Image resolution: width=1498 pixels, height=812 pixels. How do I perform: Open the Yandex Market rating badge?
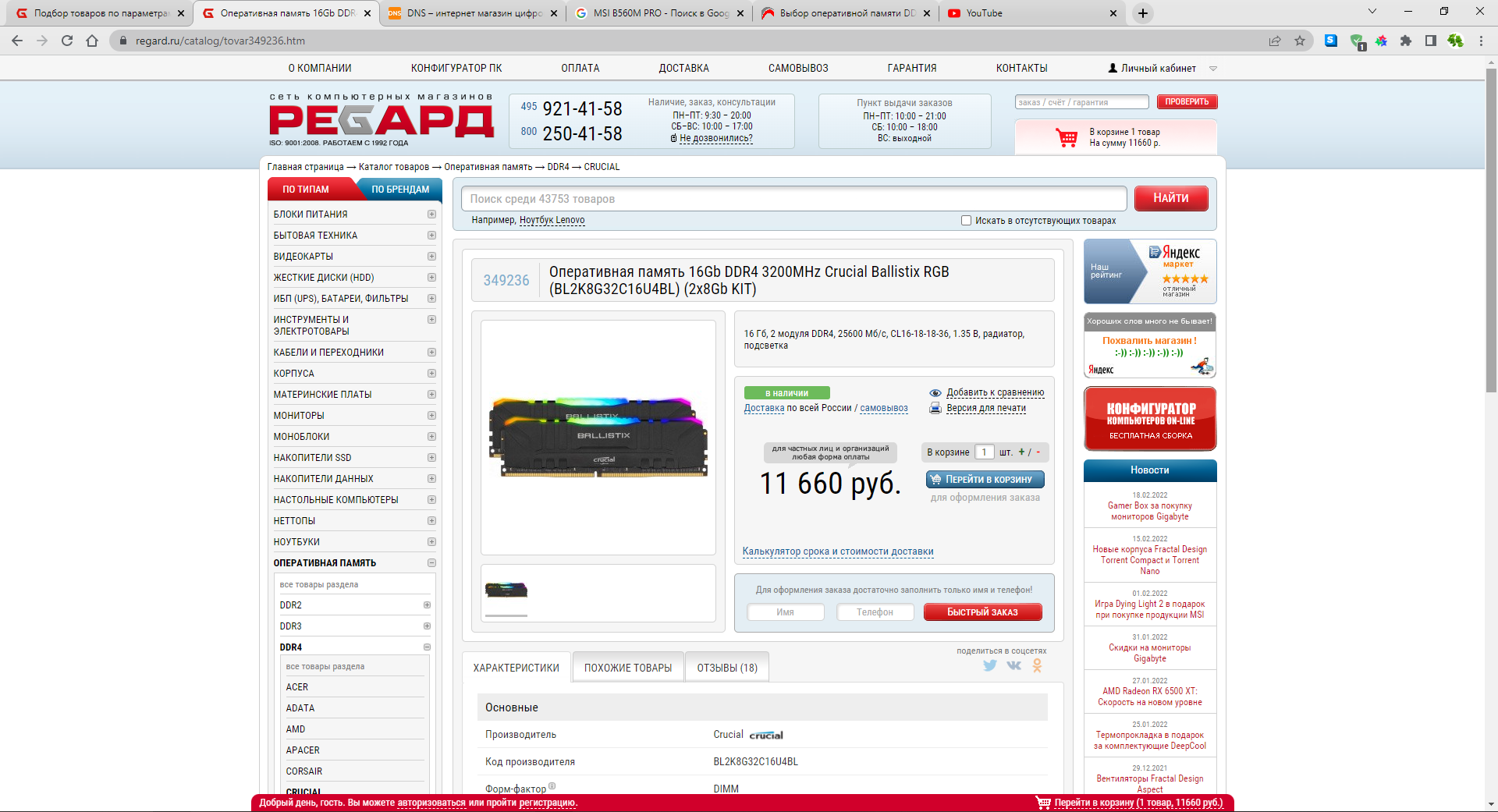pos(1150,271)
